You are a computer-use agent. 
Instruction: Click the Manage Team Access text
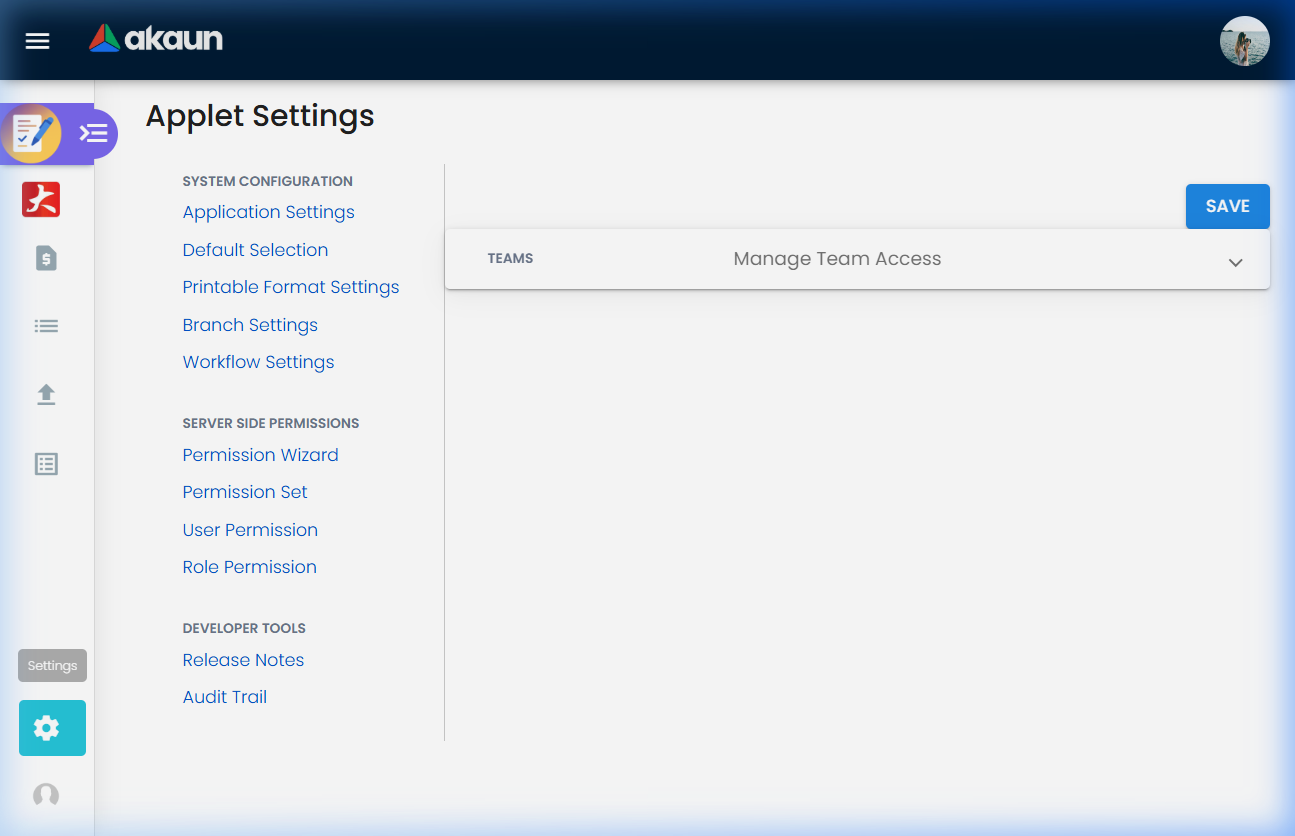837,259
